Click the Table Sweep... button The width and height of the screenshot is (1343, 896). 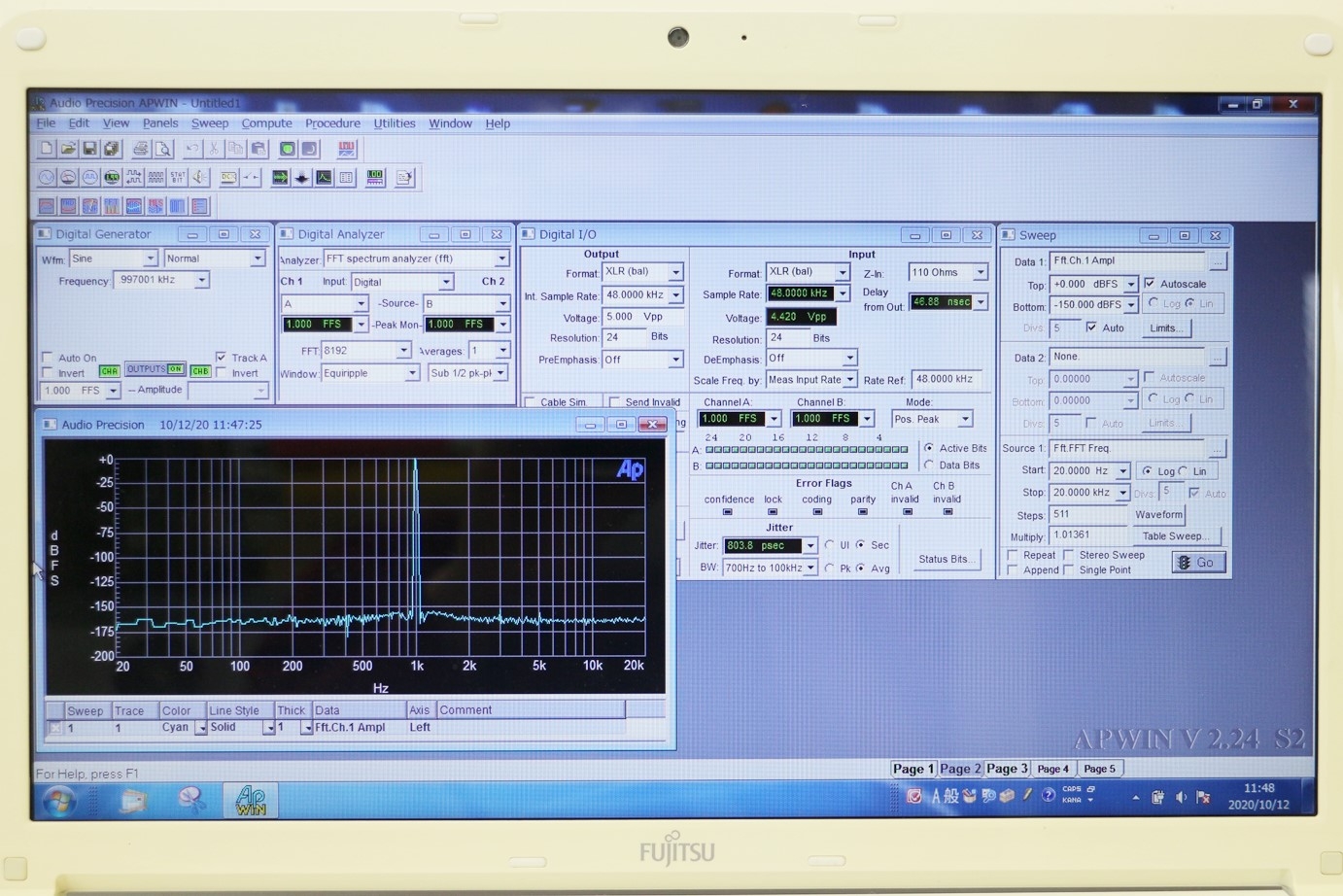click(x=1175, y=536)
